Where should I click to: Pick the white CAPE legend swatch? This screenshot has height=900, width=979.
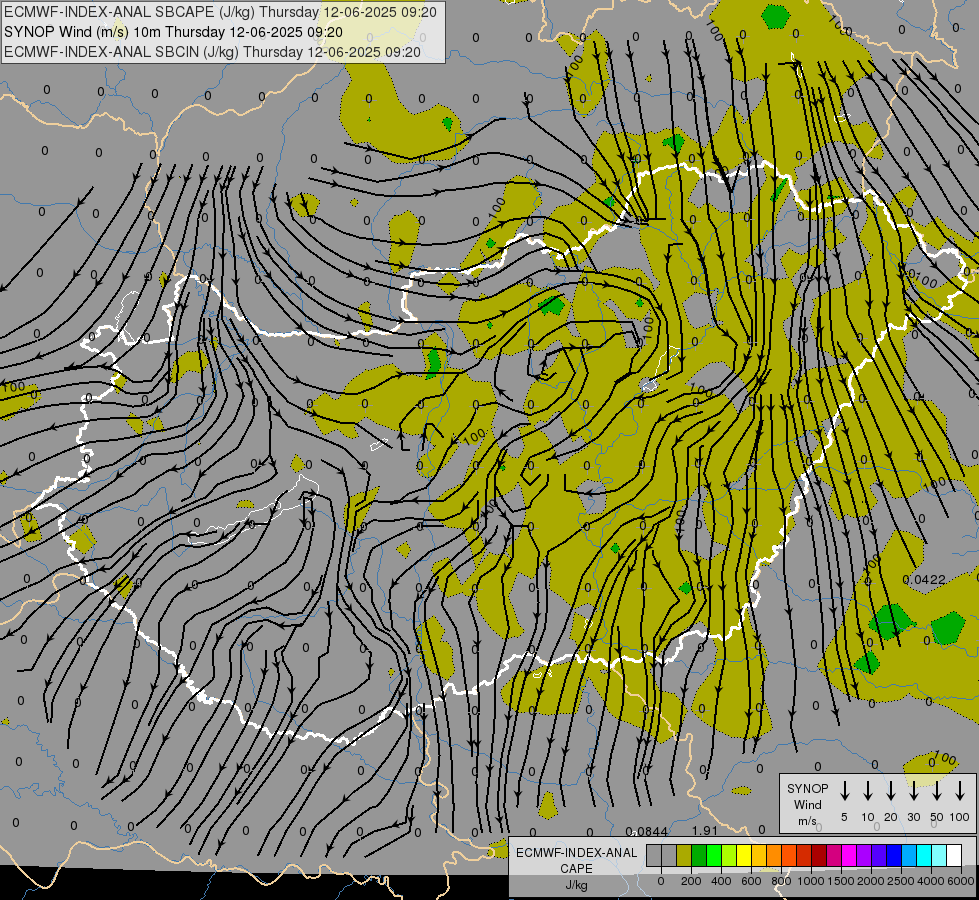click(953, 855)
